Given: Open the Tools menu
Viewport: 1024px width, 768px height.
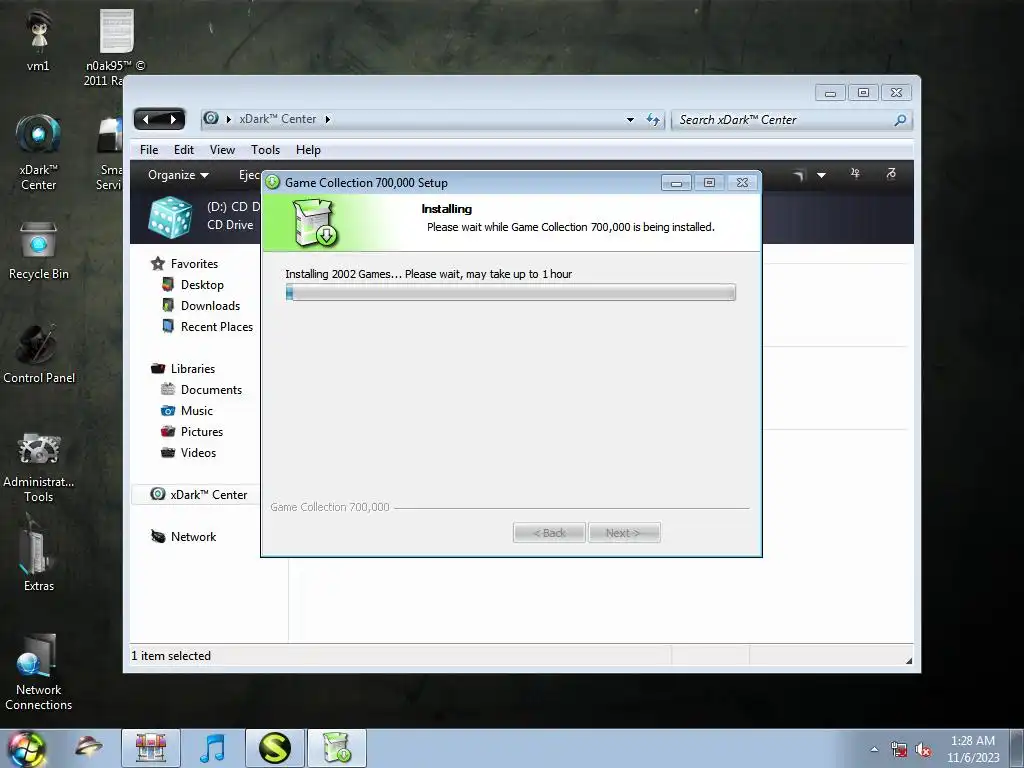Looking at the screenshot, I should pos(265,150).
